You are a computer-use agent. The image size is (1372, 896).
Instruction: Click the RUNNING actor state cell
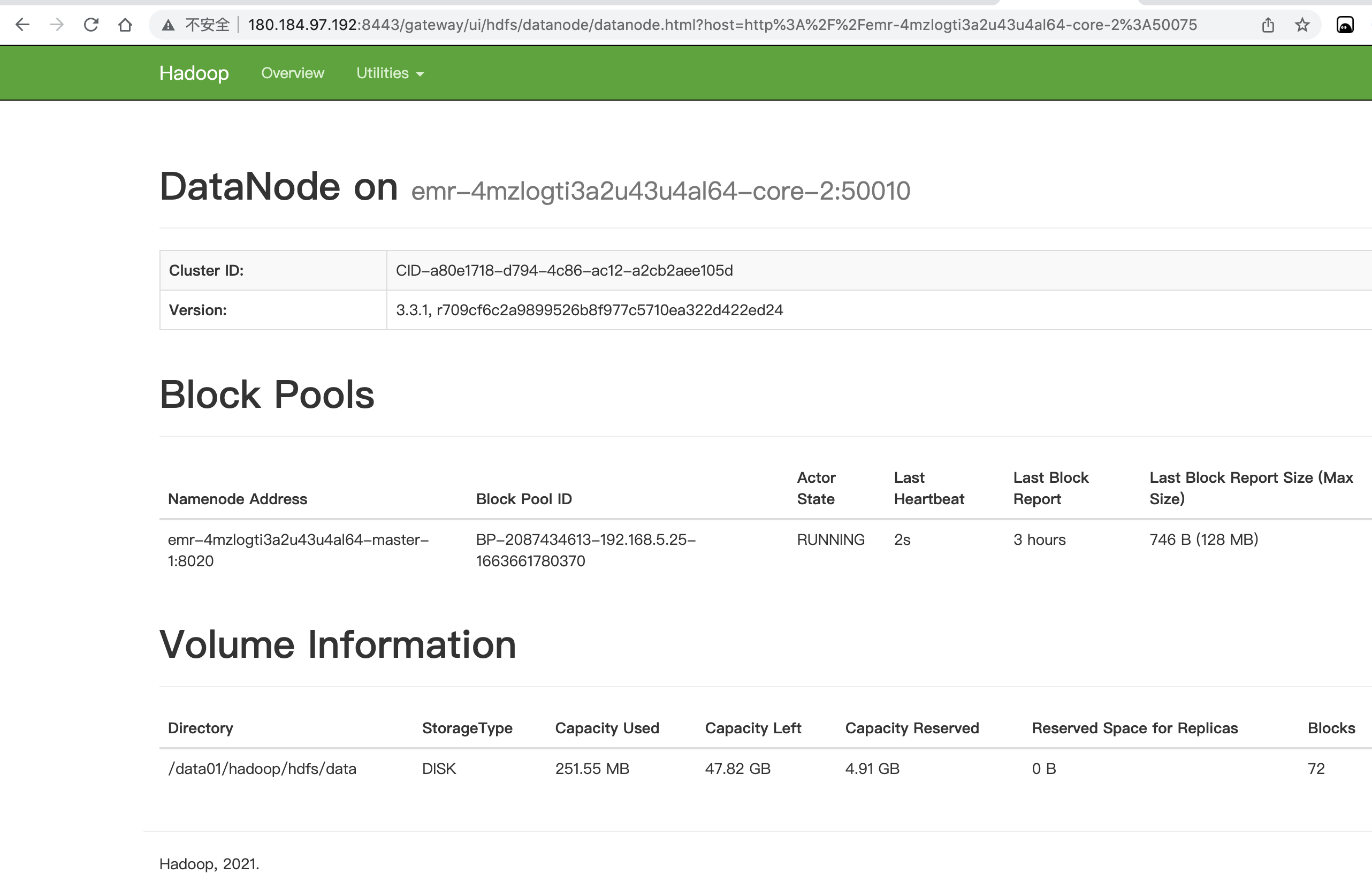tap(830, 540)
